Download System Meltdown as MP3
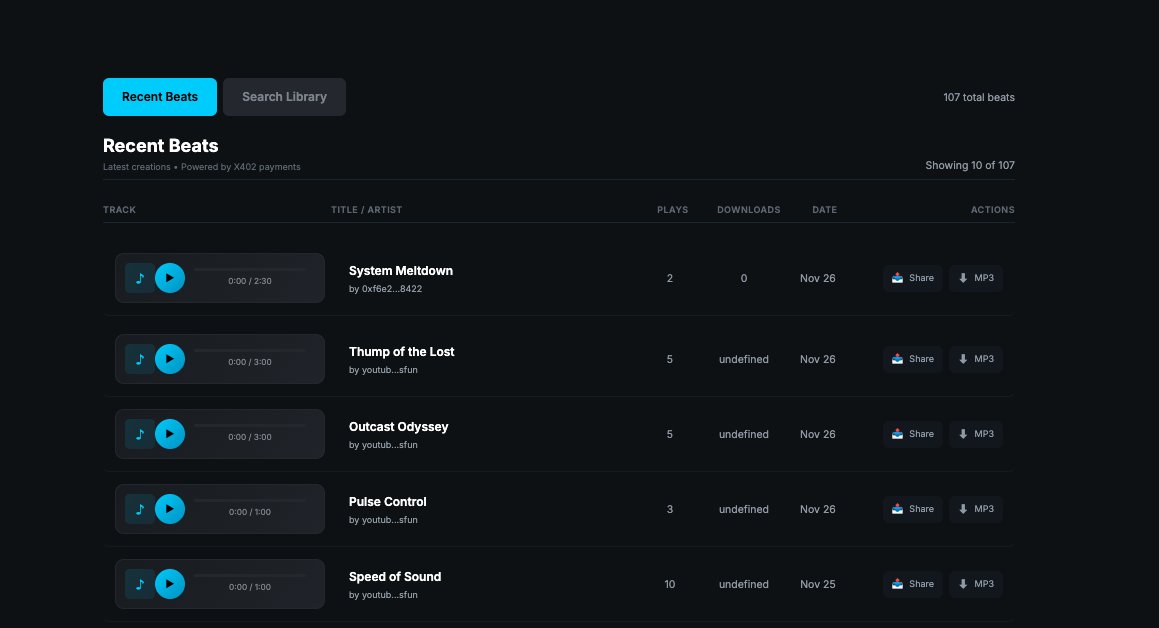Viewport: 1159px width, 628px height. [976, 279]
